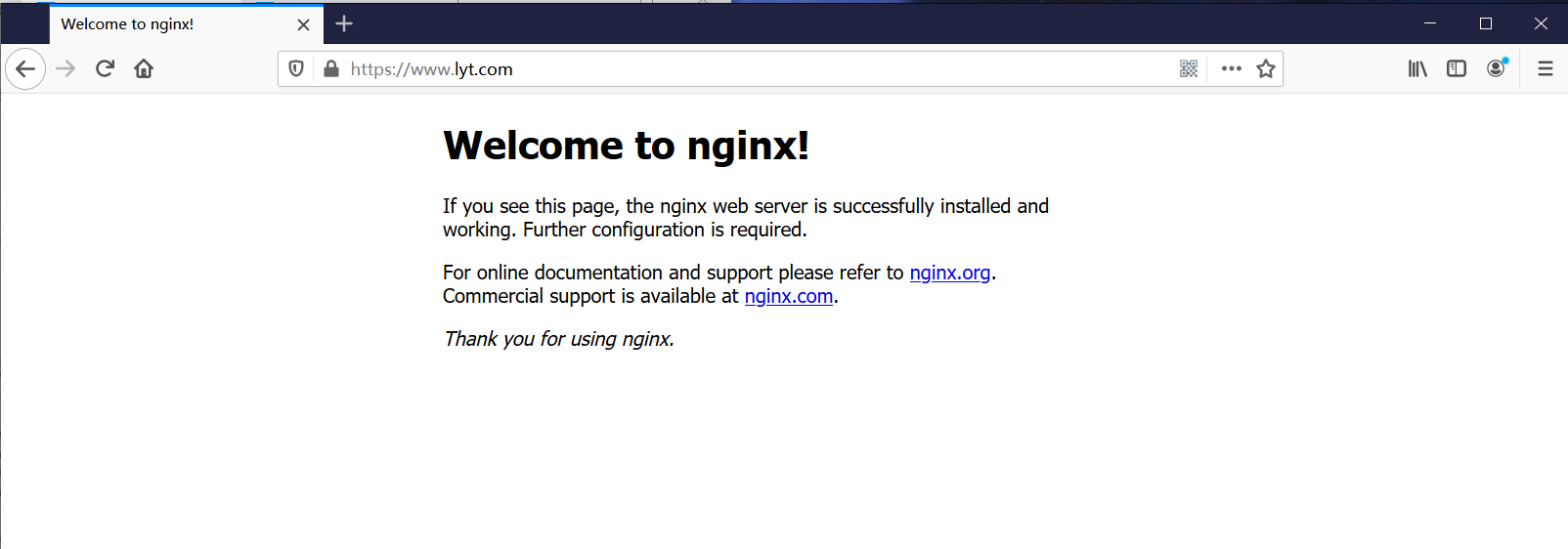This screenshot has width=1568, height=549.
Task: Open the Library bookmarks and history
Action: 1417,68
